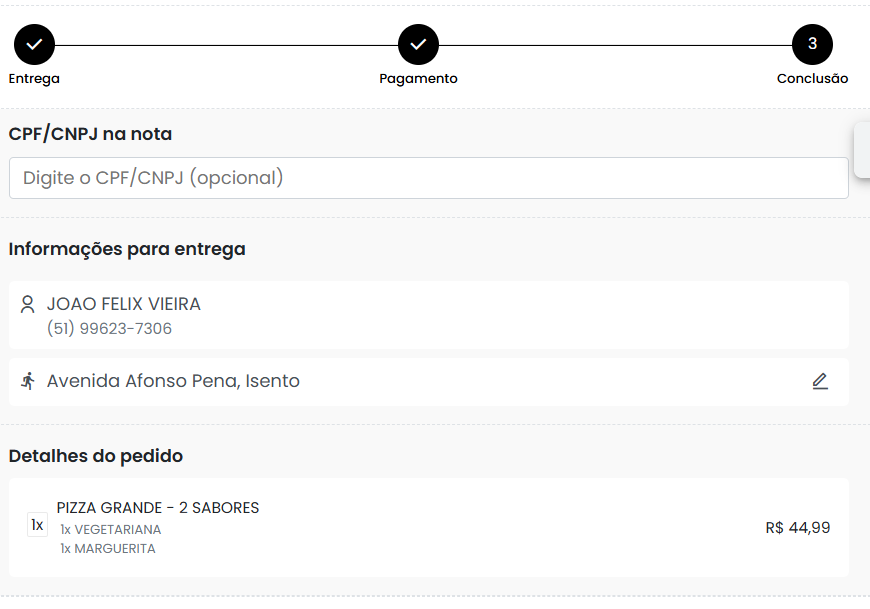870x609 pixels.
Task: Click the walking pickup icon beside address
Action: [x=28, y=381]
